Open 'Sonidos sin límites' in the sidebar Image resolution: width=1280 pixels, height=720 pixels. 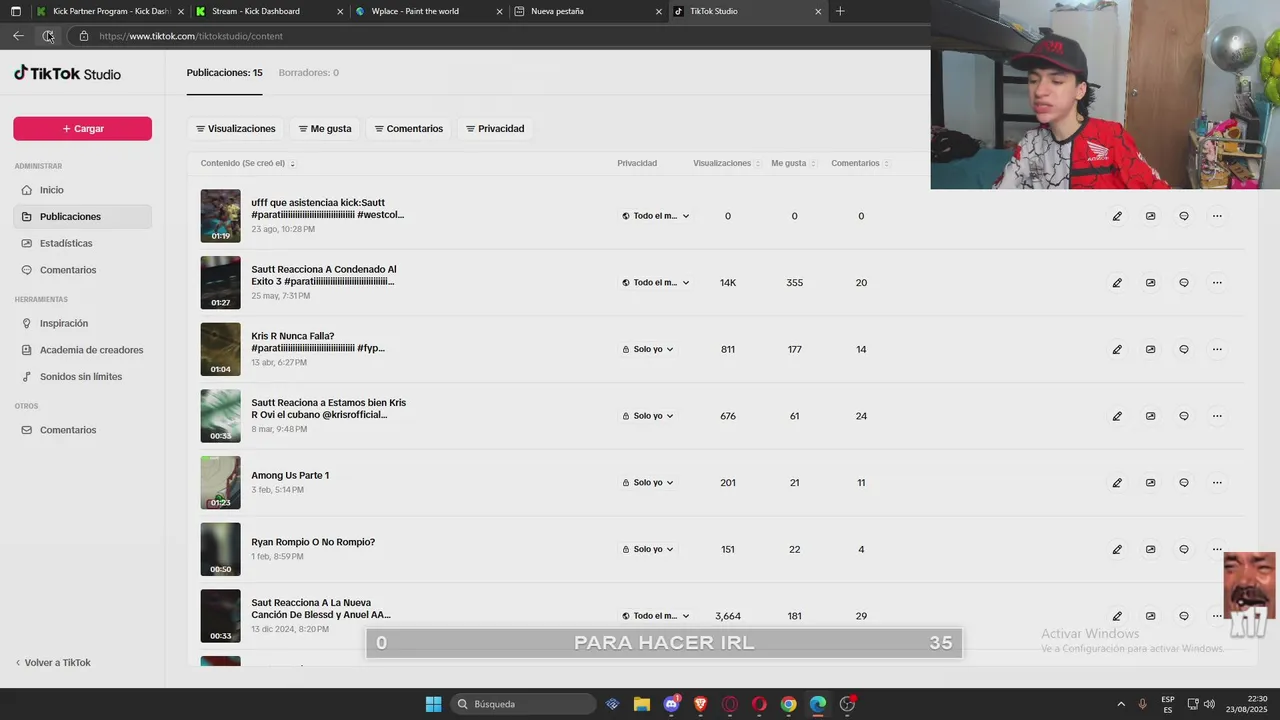pyautogui.click(x=82, y=377)
